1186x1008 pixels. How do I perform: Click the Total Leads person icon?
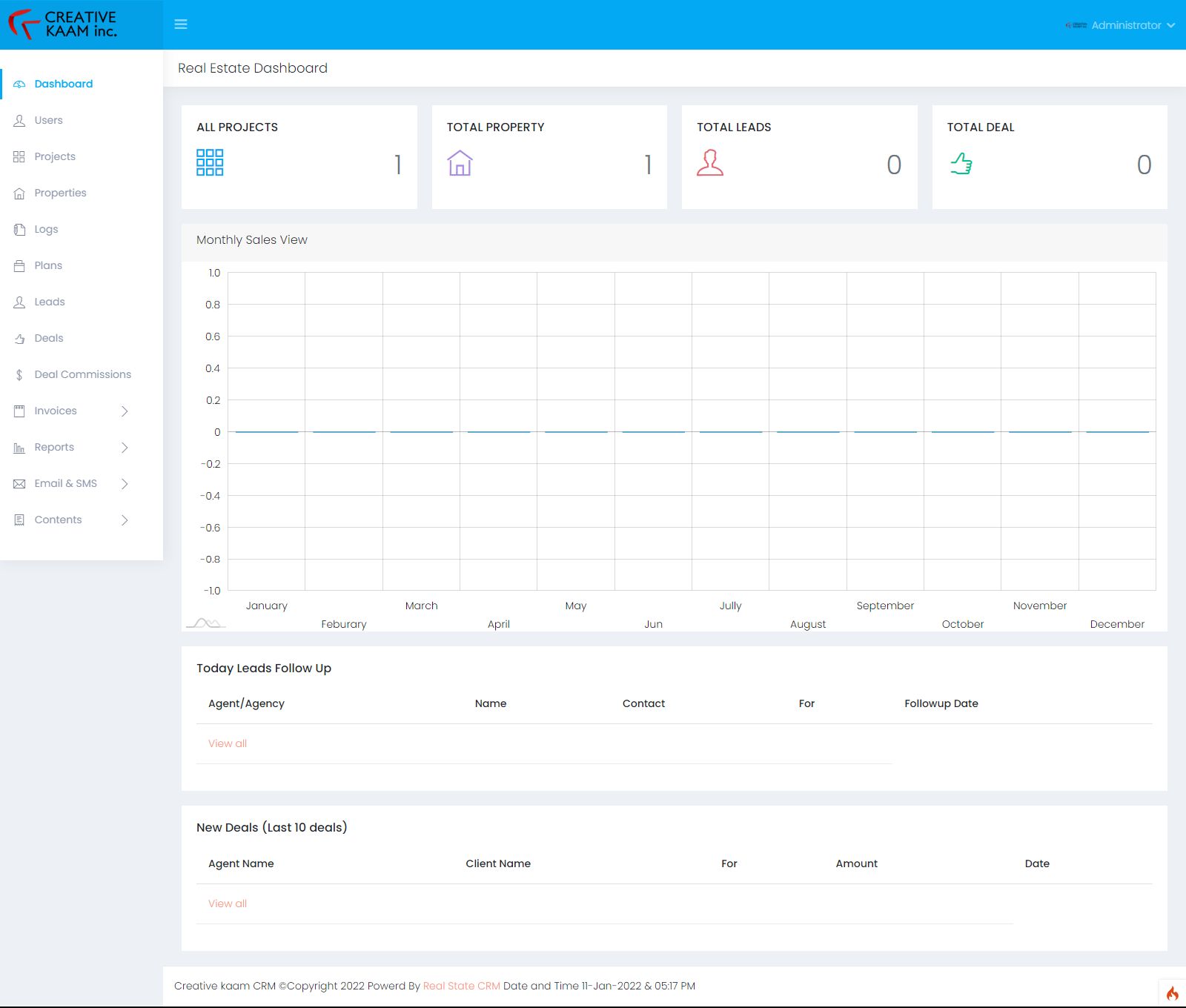point(709,163)
